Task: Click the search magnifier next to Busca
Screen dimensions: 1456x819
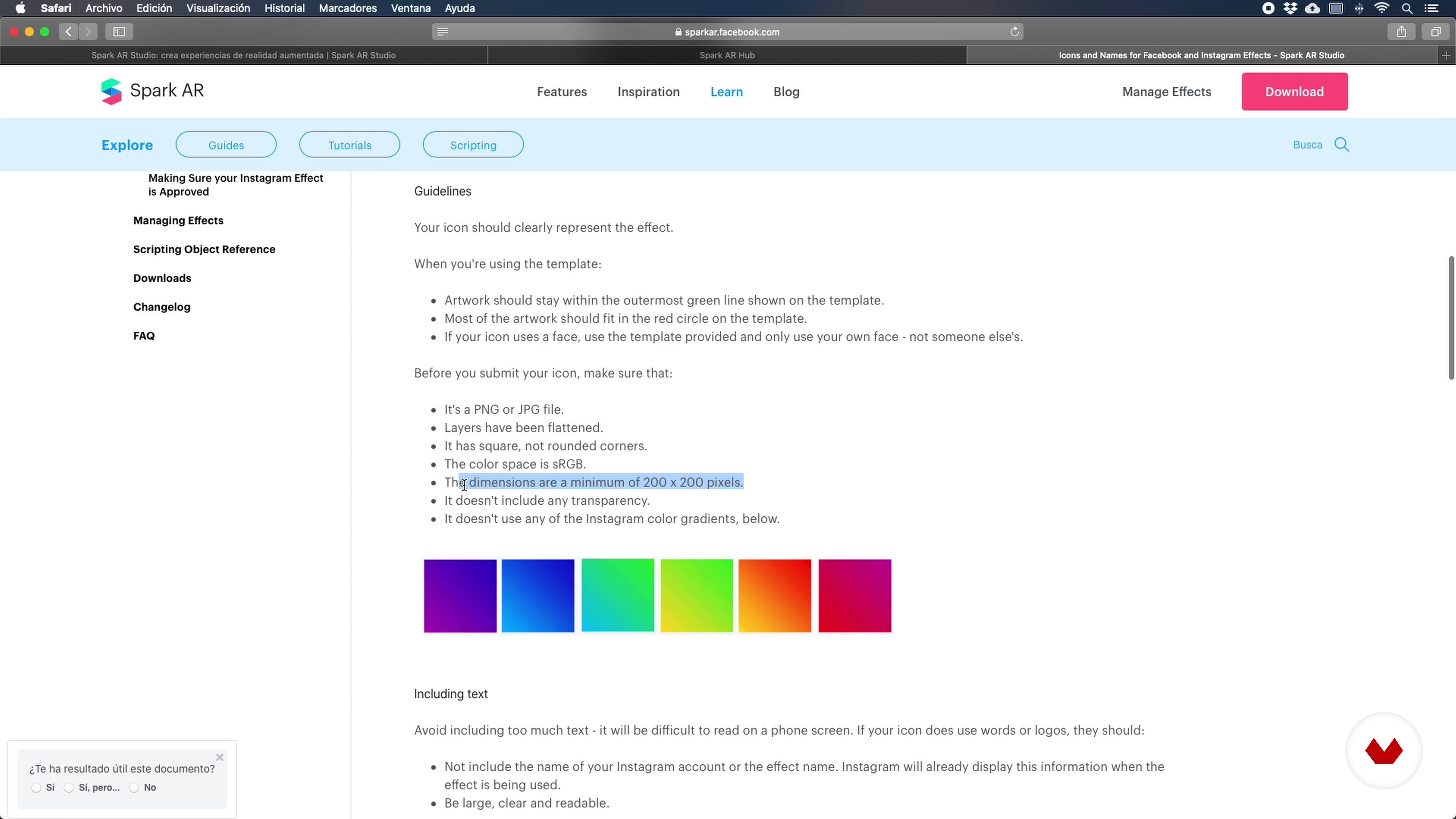Action: (x=1341, y=145)
